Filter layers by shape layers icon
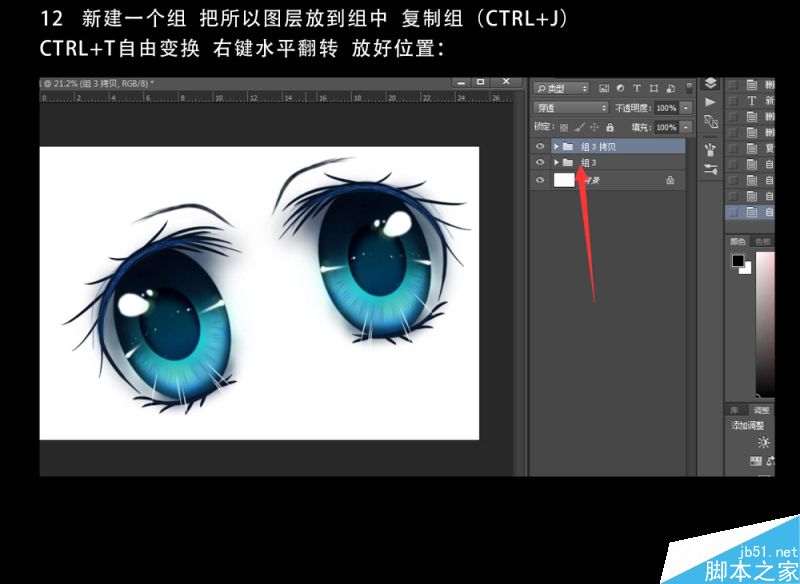 pos(654,88)
